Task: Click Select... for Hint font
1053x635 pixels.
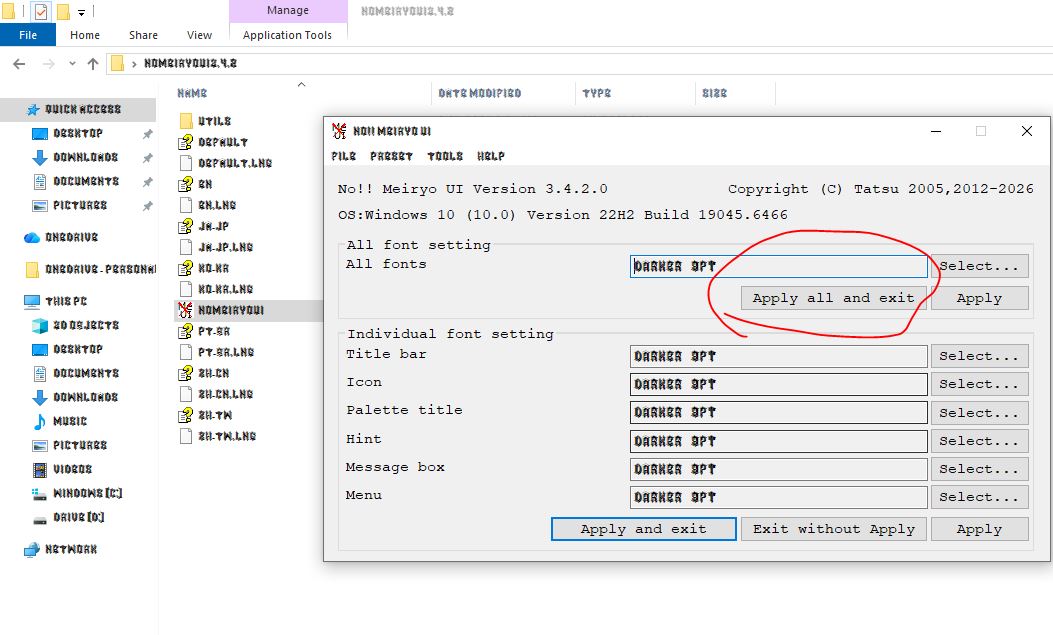Action: (x=979, y=441)
